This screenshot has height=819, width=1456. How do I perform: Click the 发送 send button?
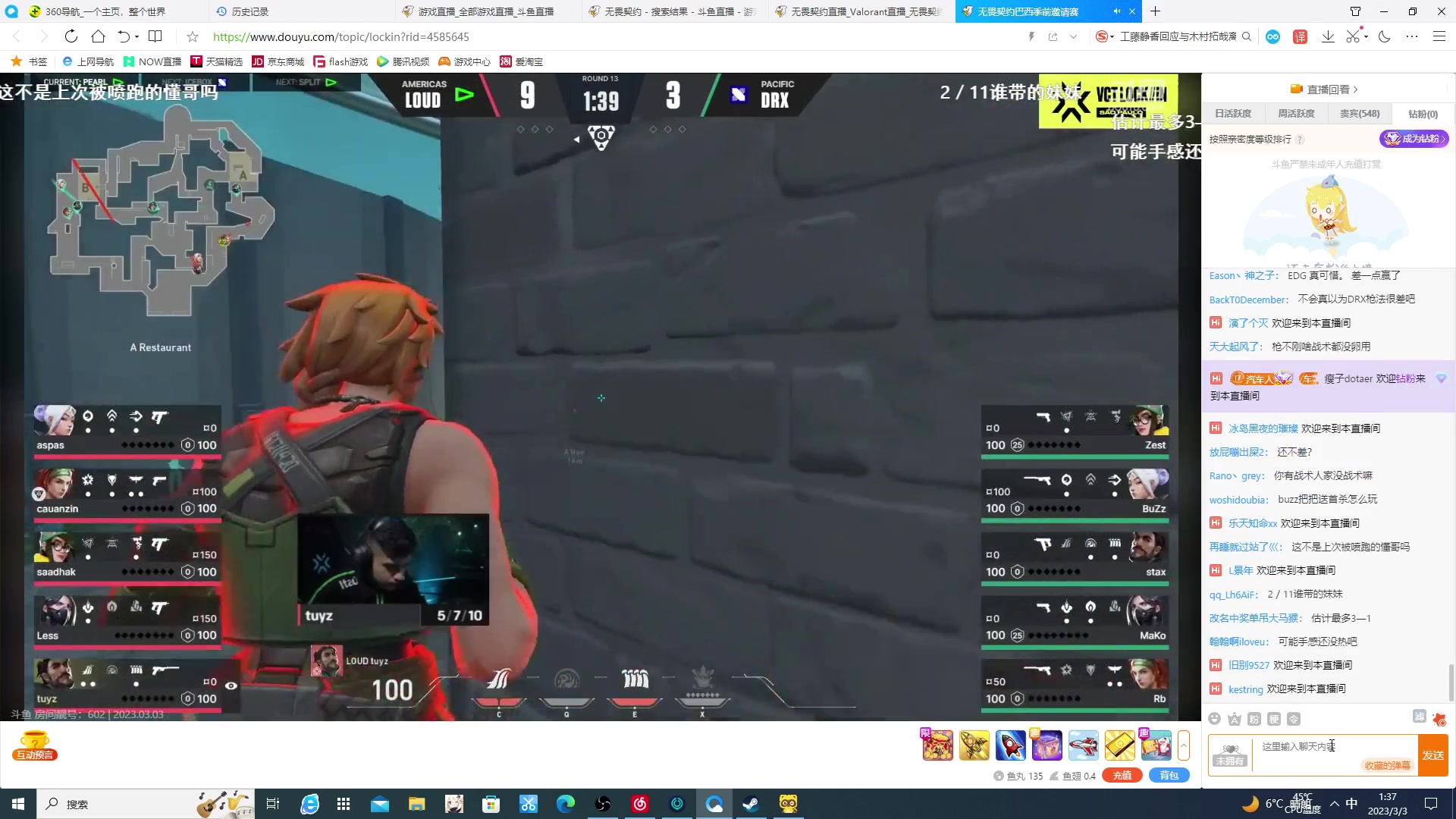[x=1433, y=755]
